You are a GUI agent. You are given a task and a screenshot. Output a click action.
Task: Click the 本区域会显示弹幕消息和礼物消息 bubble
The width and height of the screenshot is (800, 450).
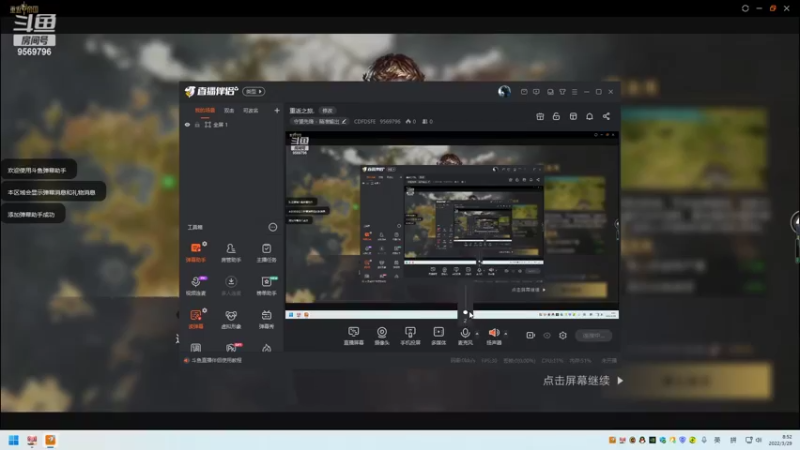pyautogui.click(x=52, y=192)
